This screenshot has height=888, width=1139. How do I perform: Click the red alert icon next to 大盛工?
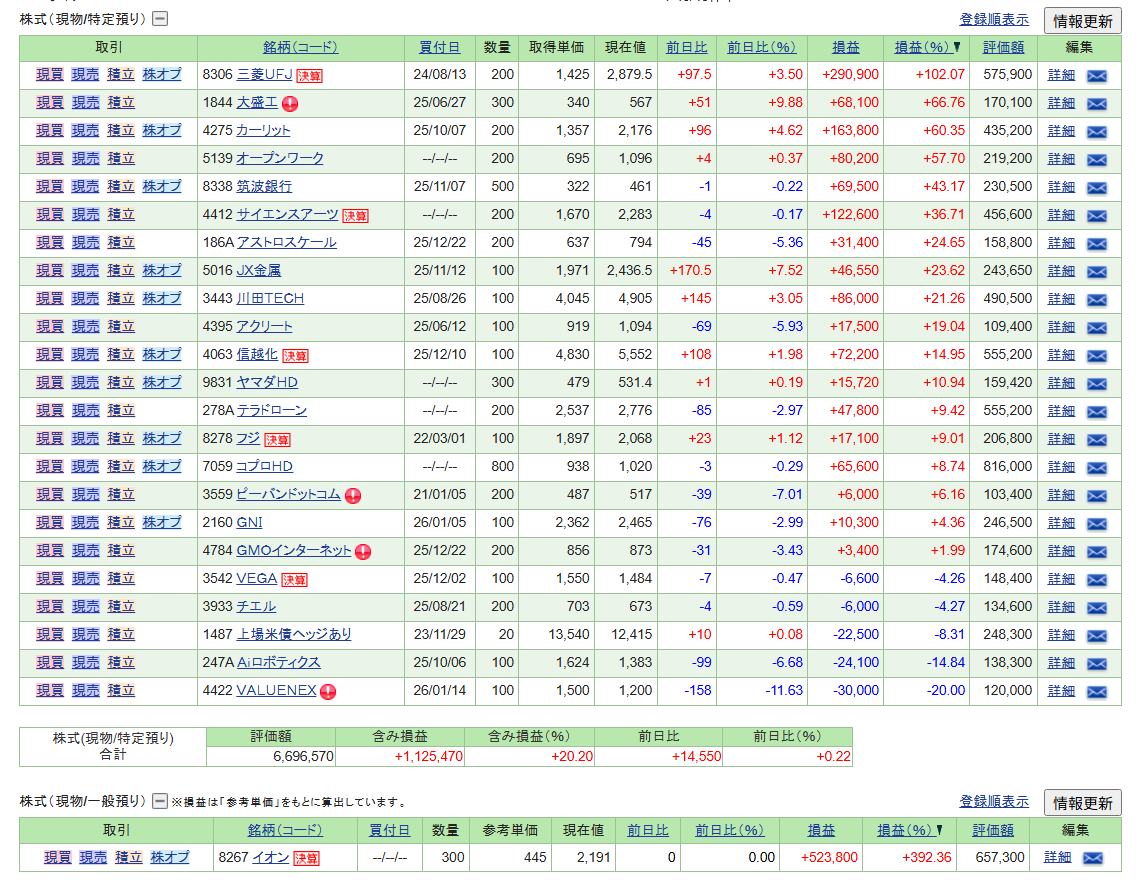pyautogui.click(x=290, y=103)
